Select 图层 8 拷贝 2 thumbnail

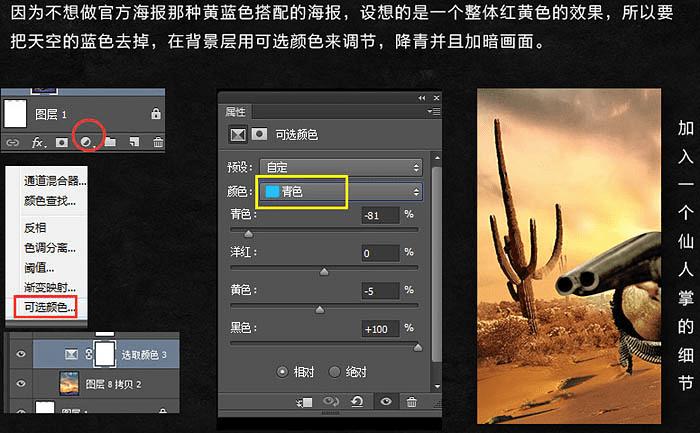pyautogui.click(x=69, y=384)
